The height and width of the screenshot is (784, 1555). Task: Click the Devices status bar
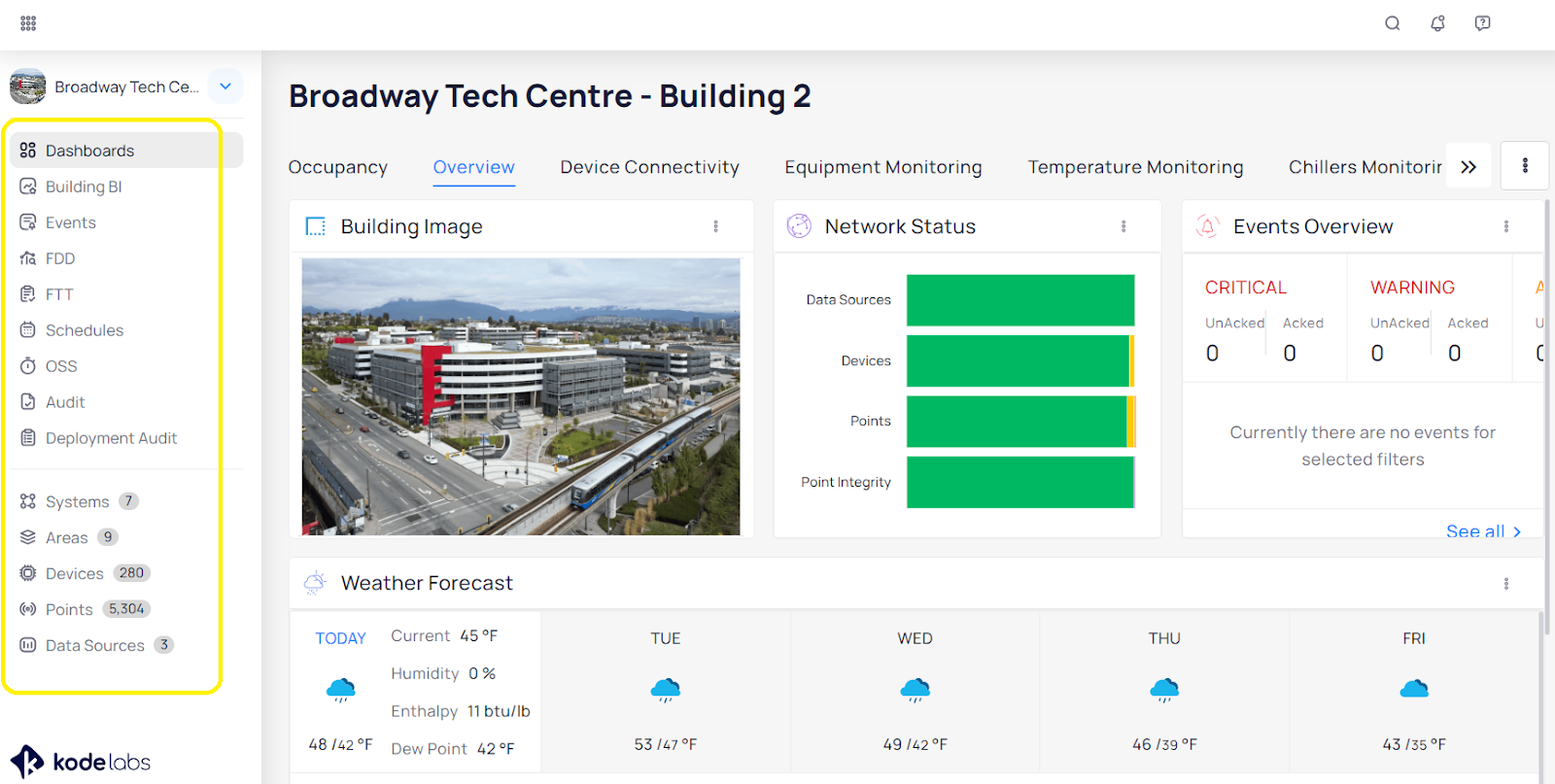click(x=1020, y=360)
